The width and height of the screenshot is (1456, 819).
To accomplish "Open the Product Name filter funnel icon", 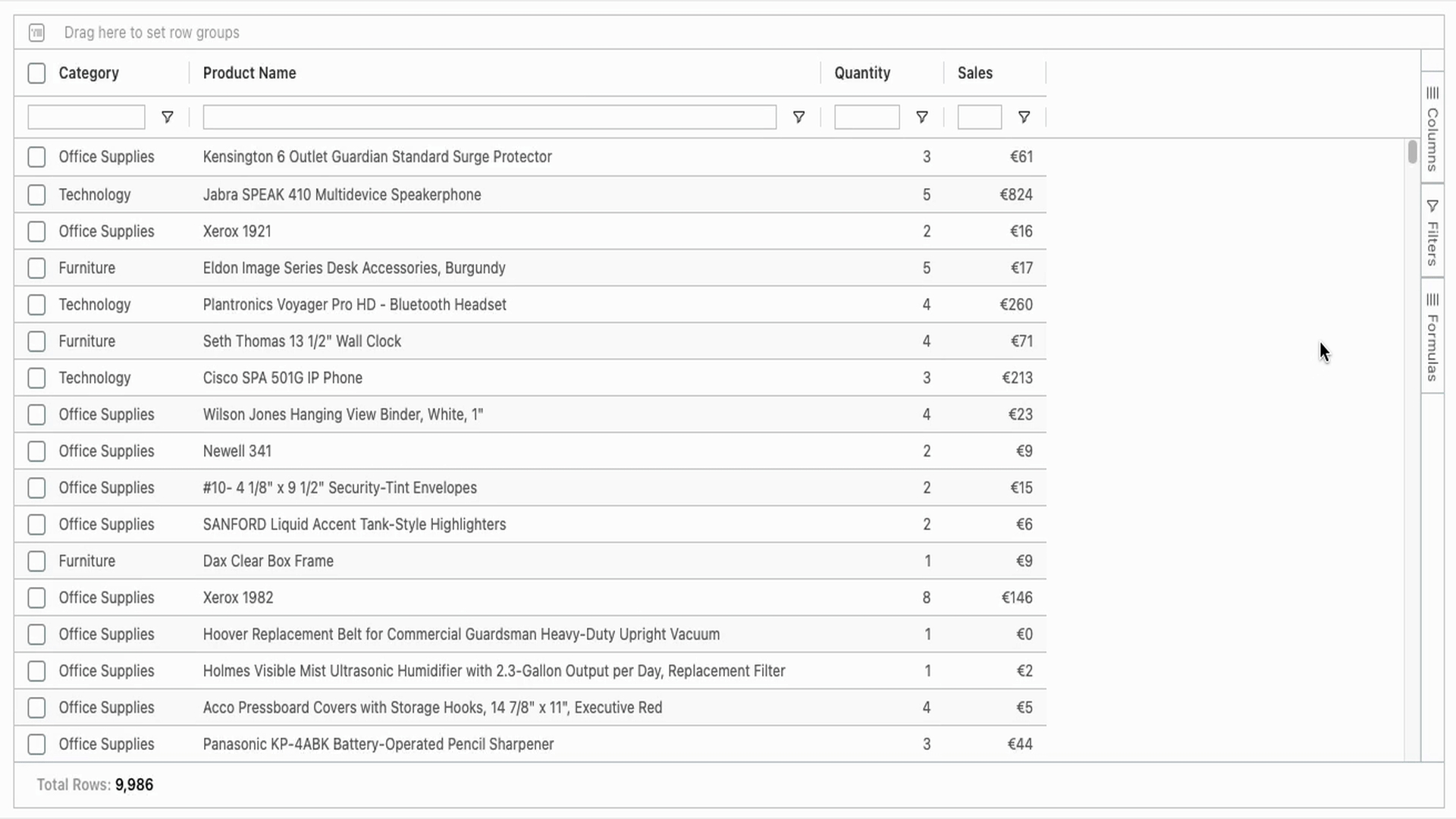I will coord(799,117).
